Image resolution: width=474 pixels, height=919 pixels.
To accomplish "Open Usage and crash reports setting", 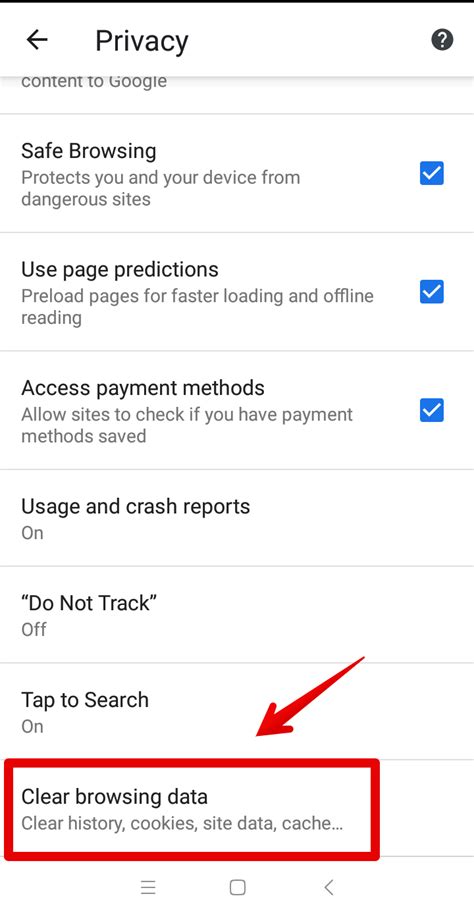I will [237, 518].
